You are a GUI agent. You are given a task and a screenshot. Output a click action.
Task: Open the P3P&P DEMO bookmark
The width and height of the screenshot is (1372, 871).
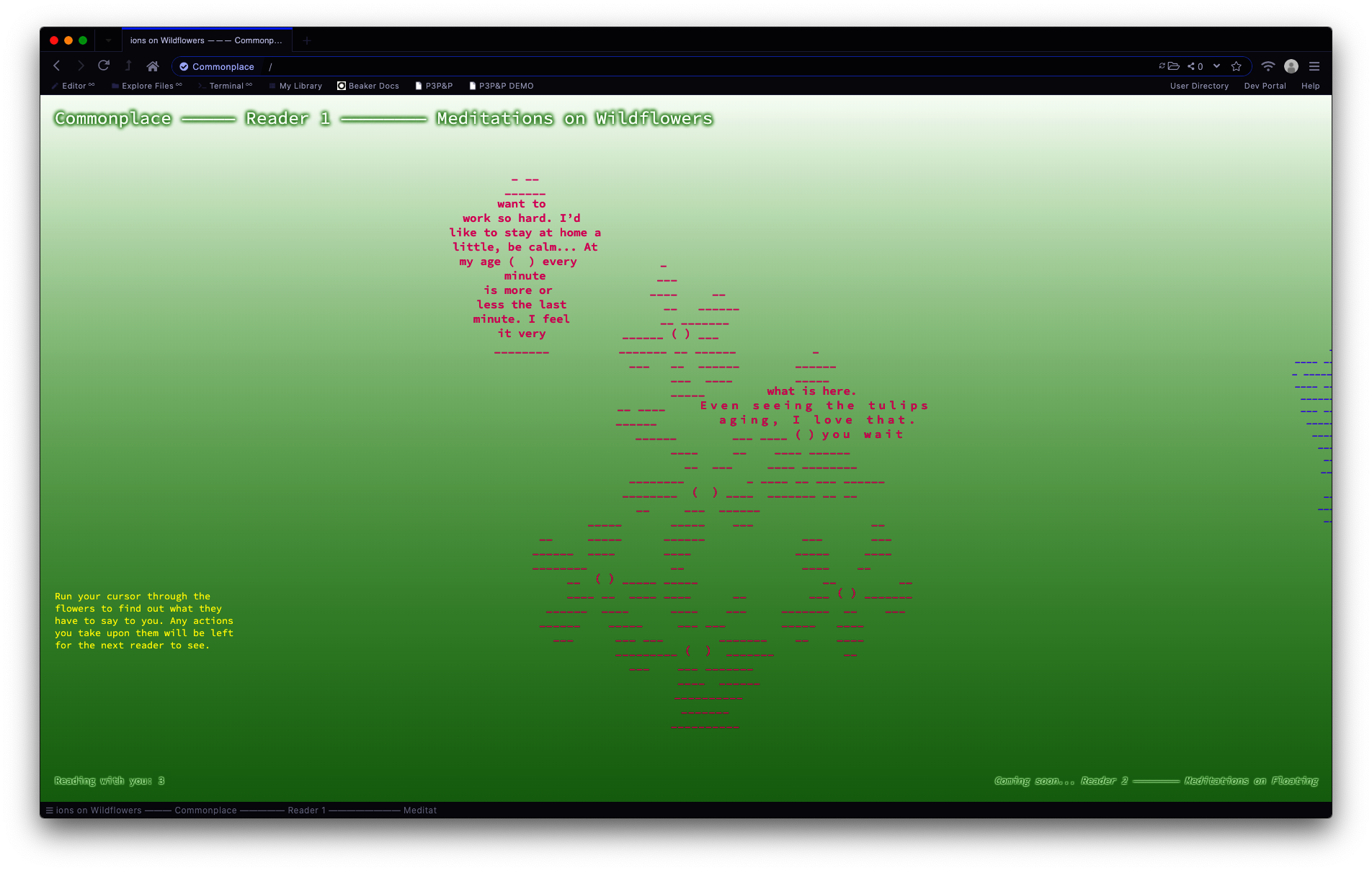502,86
